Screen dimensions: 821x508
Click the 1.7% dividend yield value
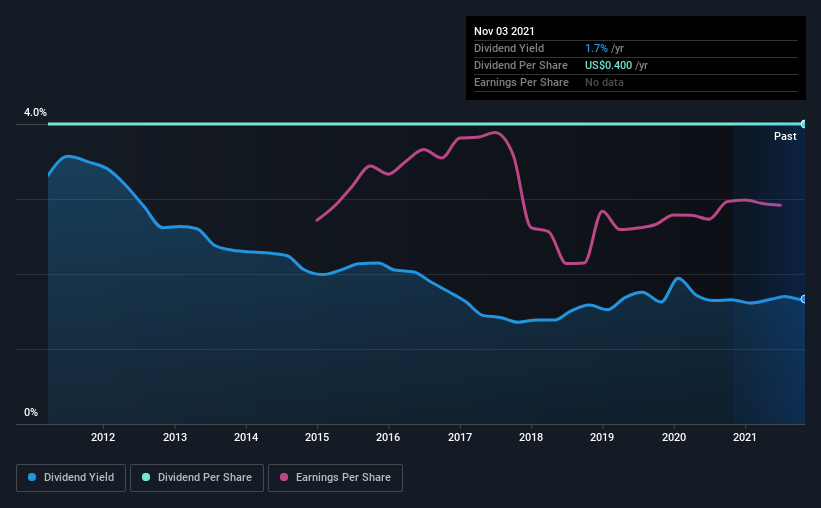596,48
